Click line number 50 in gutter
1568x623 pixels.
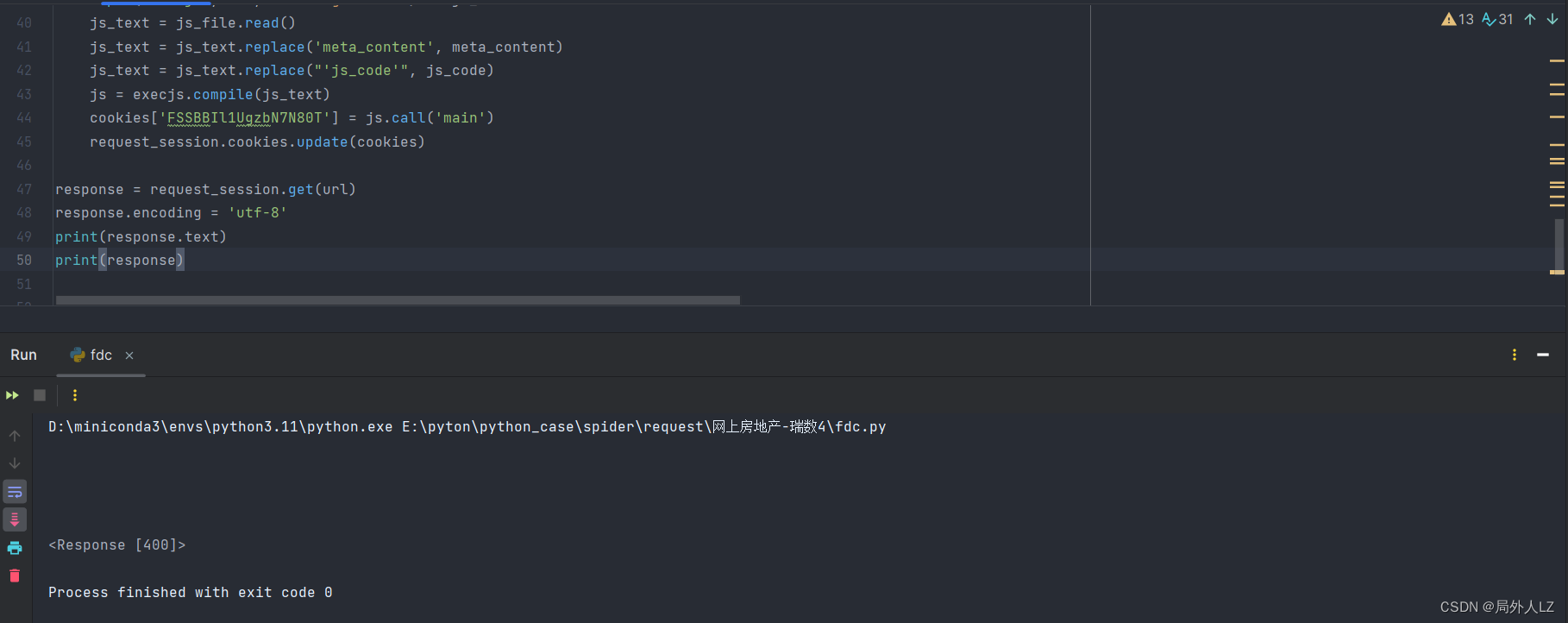[x=24, y=261]
